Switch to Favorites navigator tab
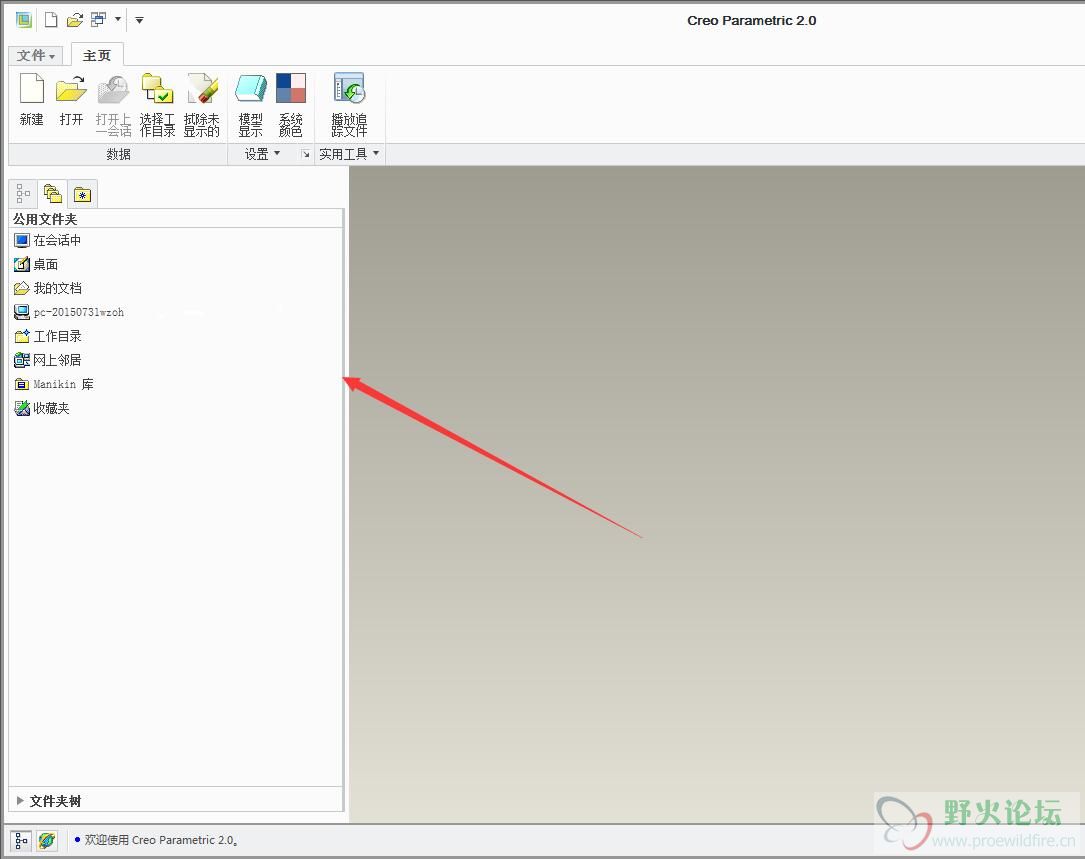This screenshot has width=1085, height=859. coord(82,195)
